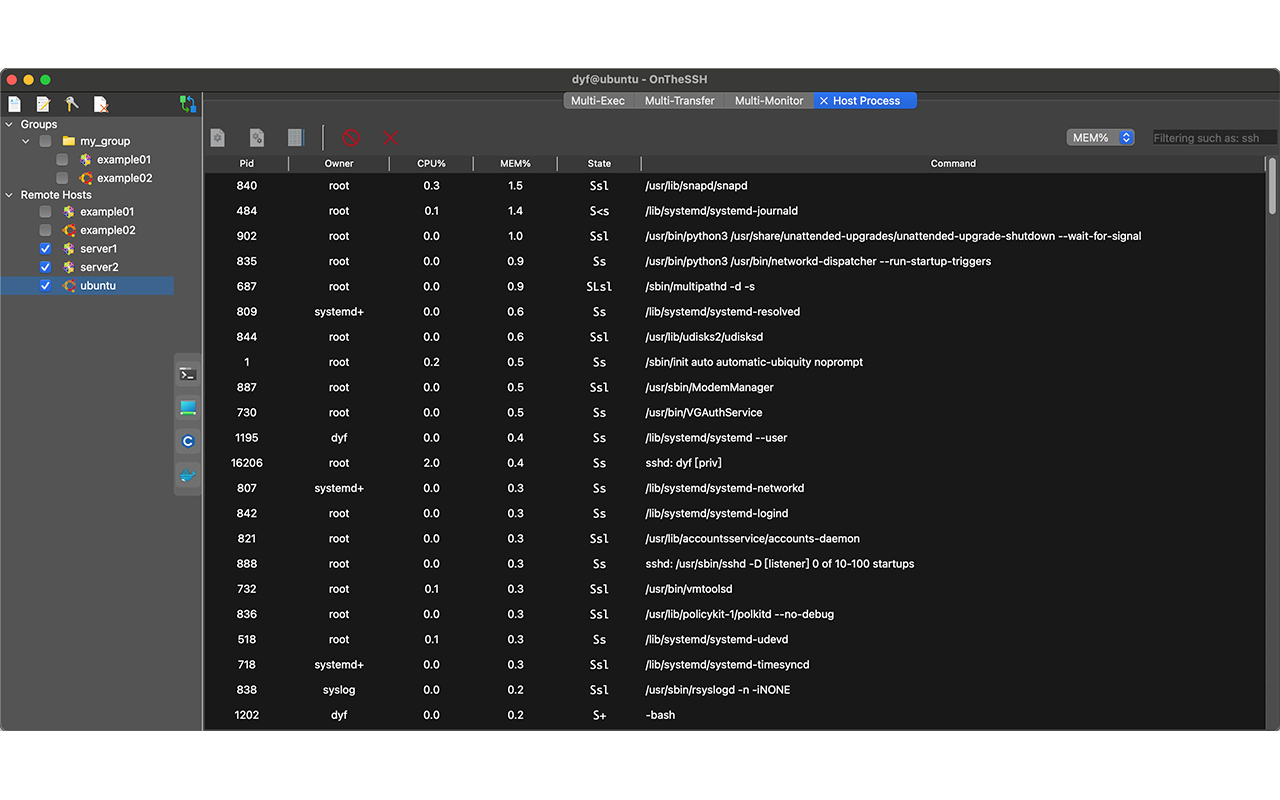Check the my_group checkbox
This screenshot has height=800, width=1280.
pyautogui.click(x=44, y=141)
